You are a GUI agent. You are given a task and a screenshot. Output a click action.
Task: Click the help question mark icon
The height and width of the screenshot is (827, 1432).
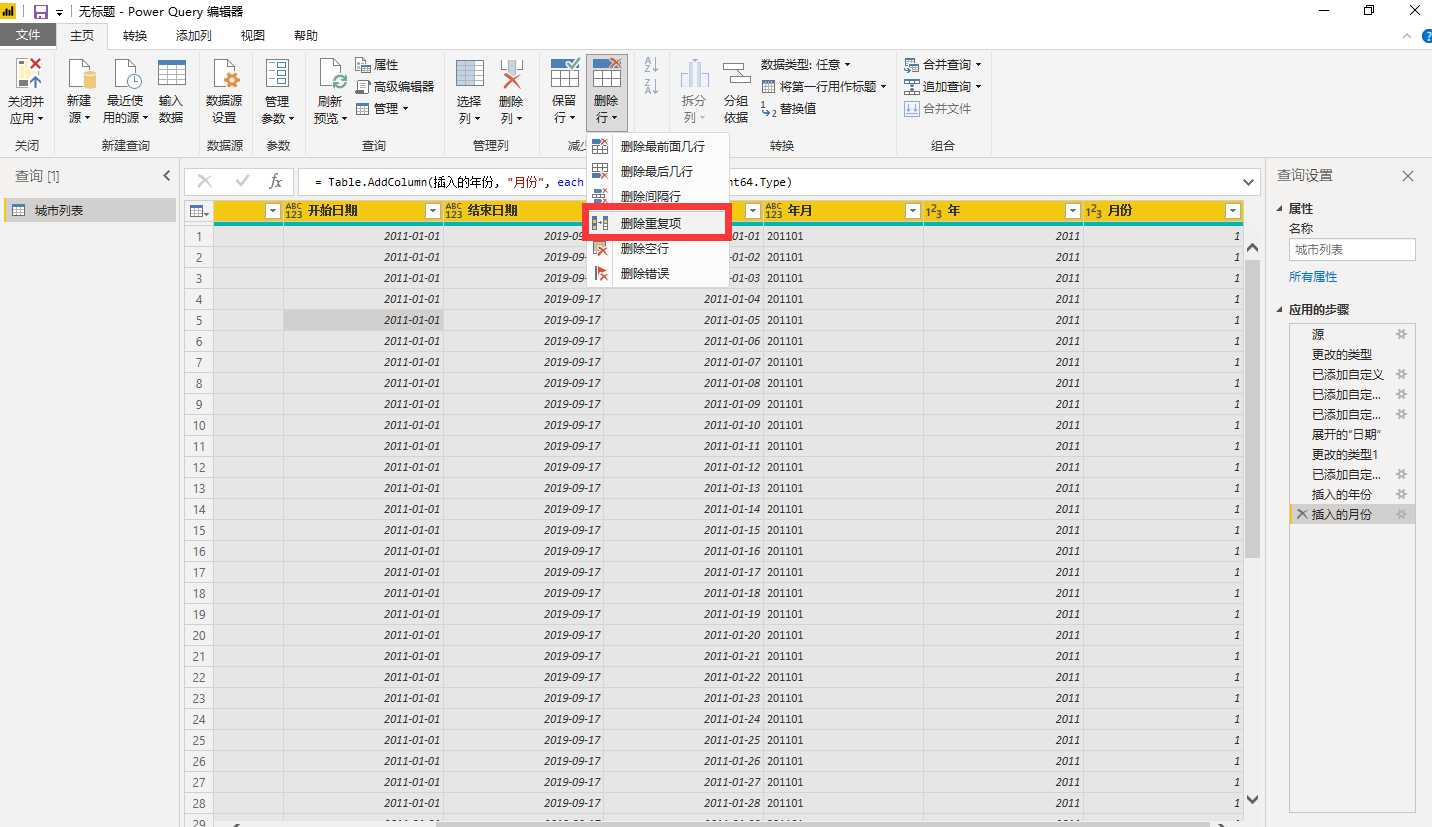point(1425,36)
